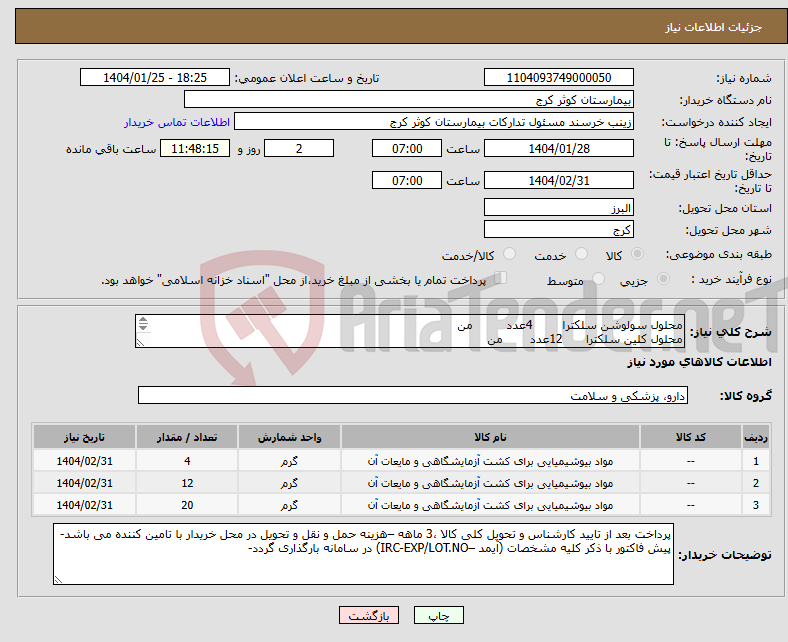Click quantity 20 in row 3

click(x=187, y=505)
